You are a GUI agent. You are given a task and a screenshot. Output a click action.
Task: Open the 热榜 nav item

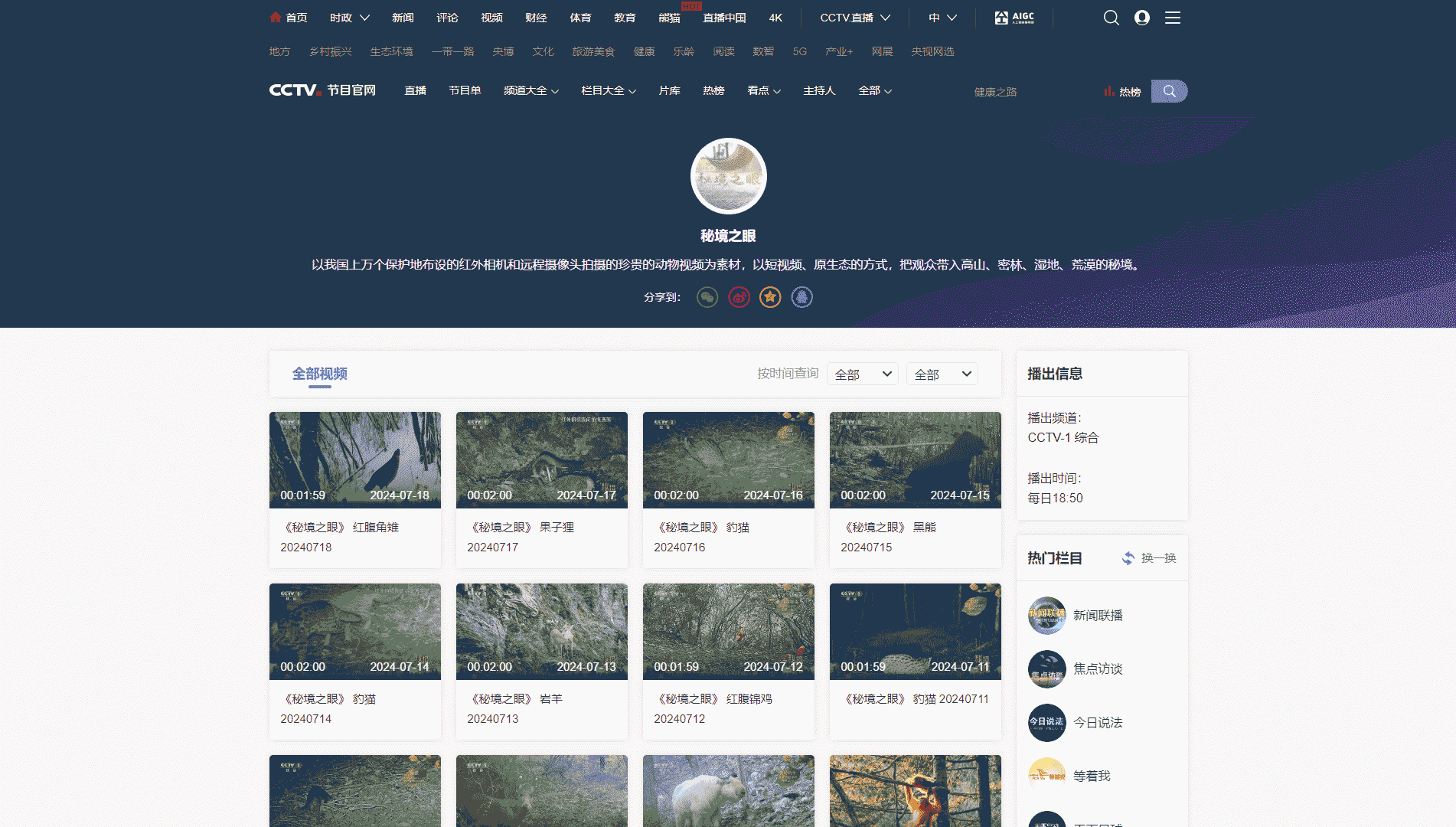(x=713, y=90)
